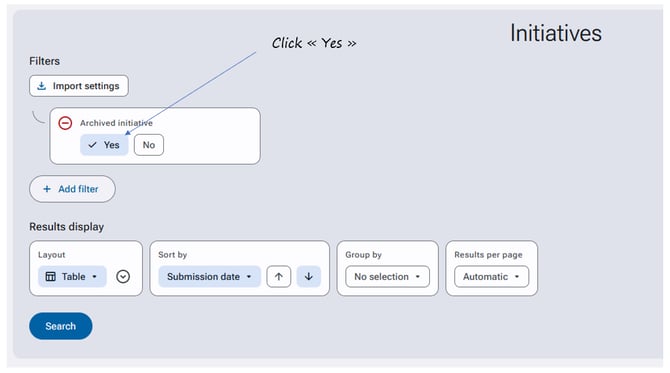Click the table grid icon in Layout

click(x=50, y=276)
